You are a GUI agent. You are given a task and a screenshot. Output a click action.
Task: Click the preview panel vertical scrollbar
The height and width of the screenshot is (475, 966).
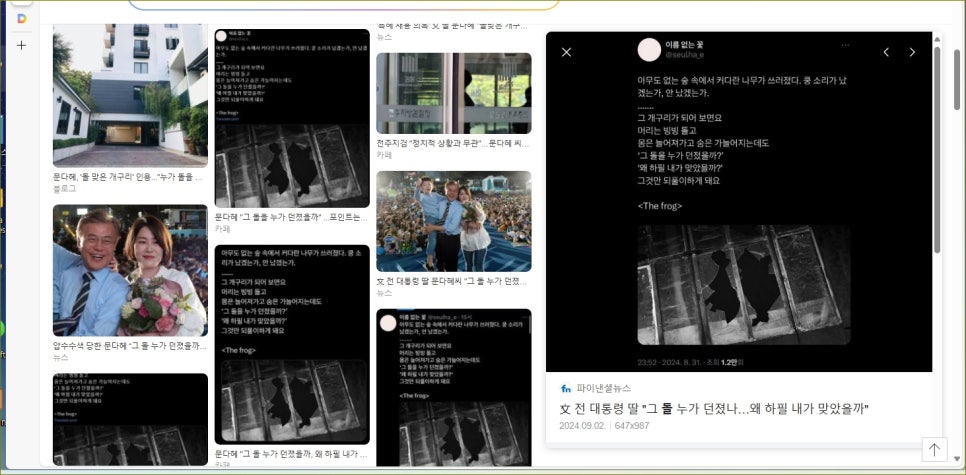coord(938,148)
